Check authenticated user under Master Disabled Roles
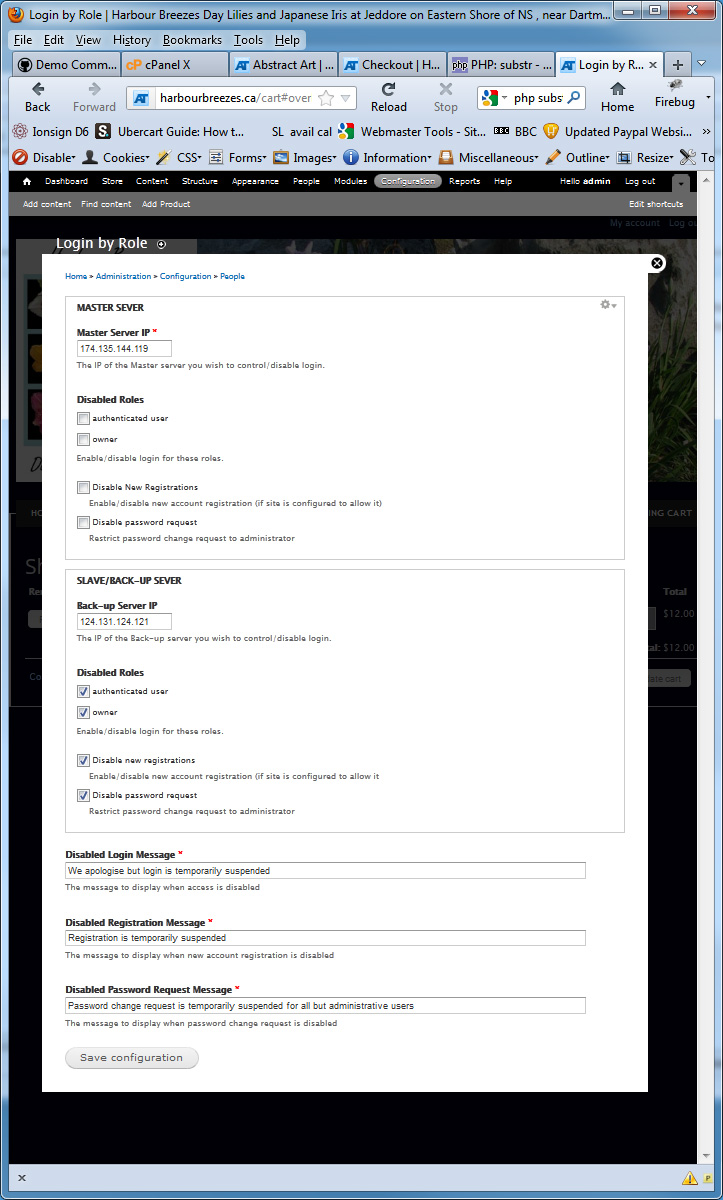 click(x=83, y=418)
